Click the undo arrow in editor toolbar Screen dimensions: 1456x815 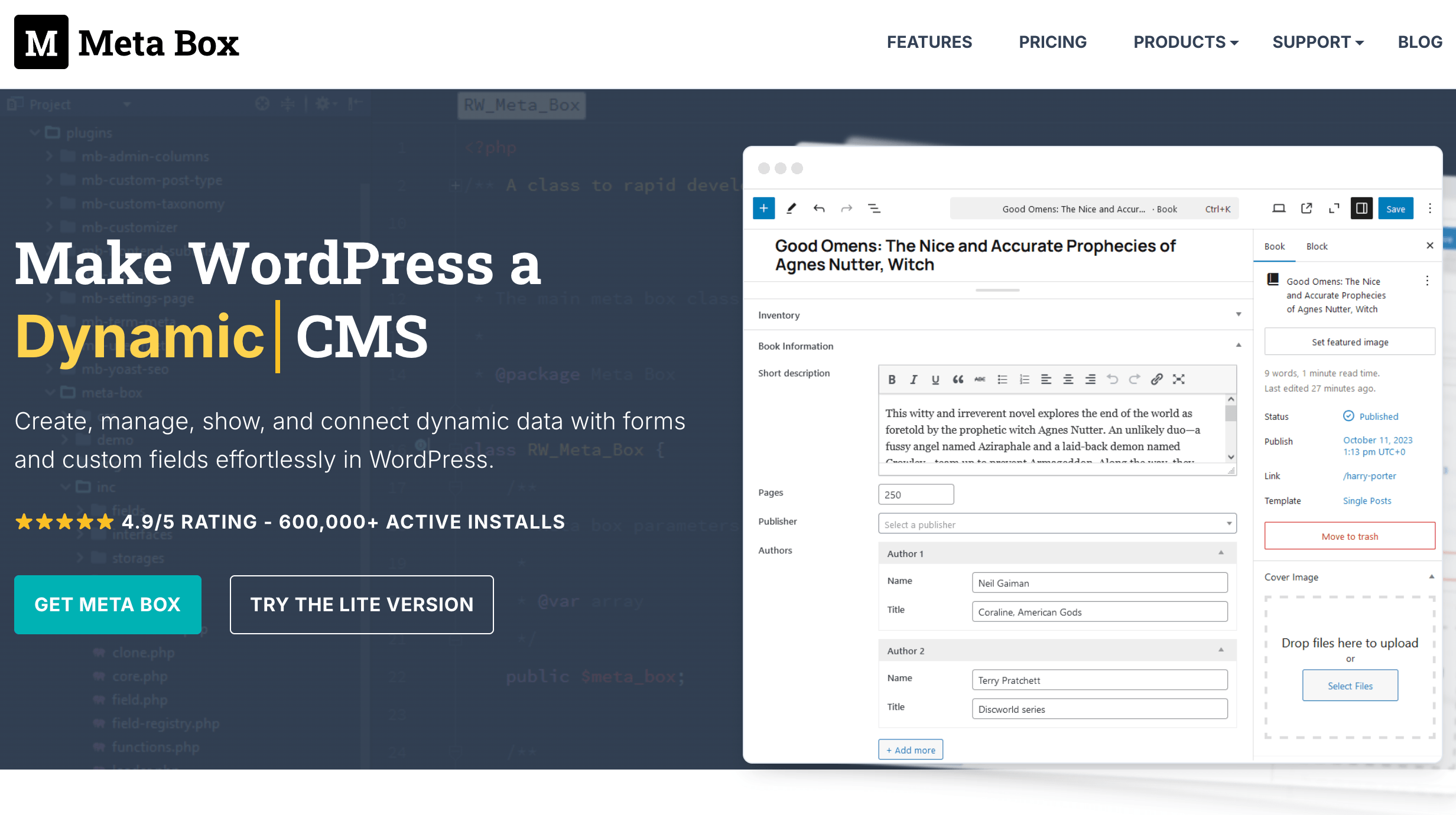click(819, 208)
